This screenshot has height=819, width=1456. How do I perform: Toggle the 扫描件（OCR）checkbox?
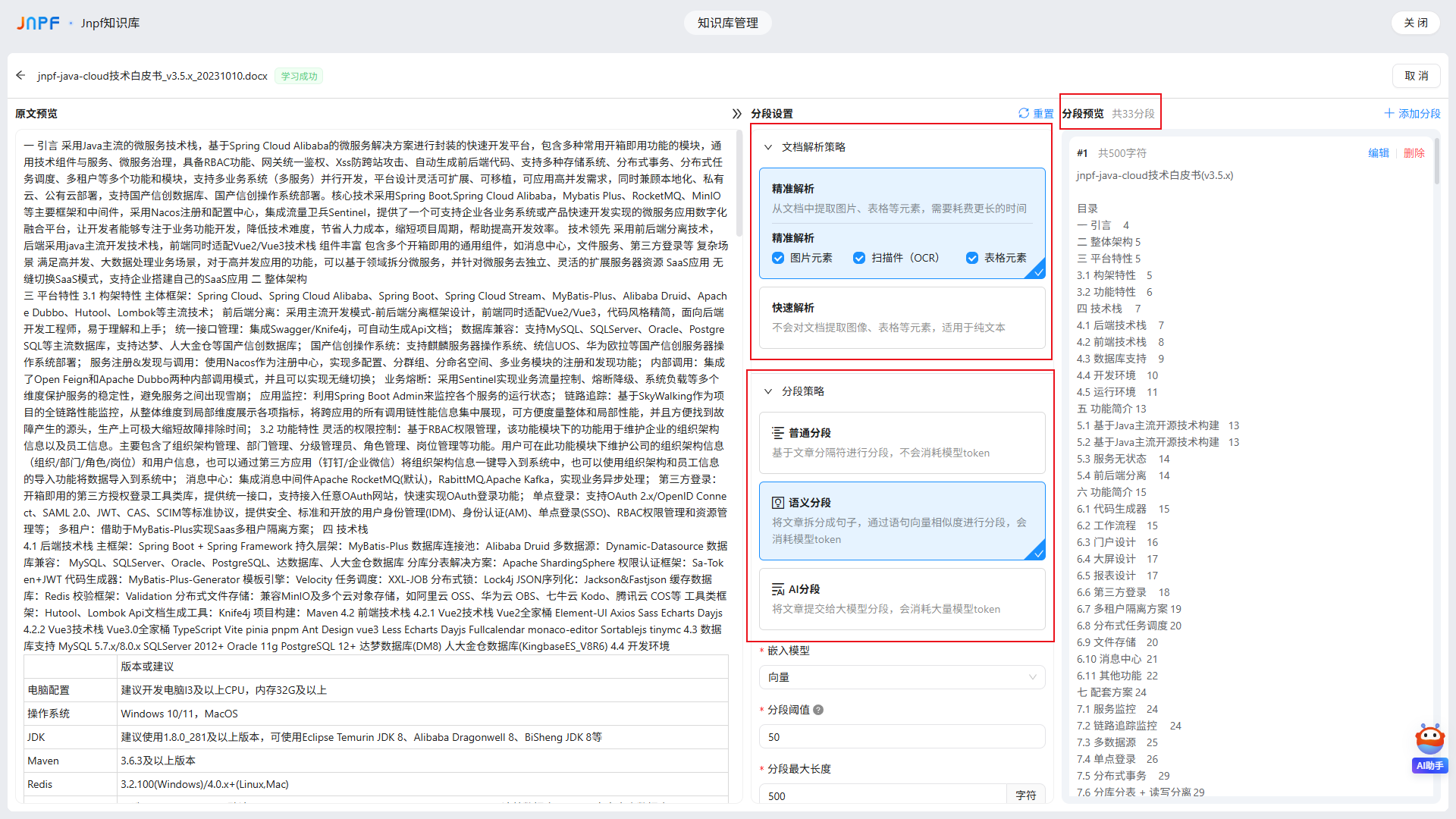(x=859, y=258)
